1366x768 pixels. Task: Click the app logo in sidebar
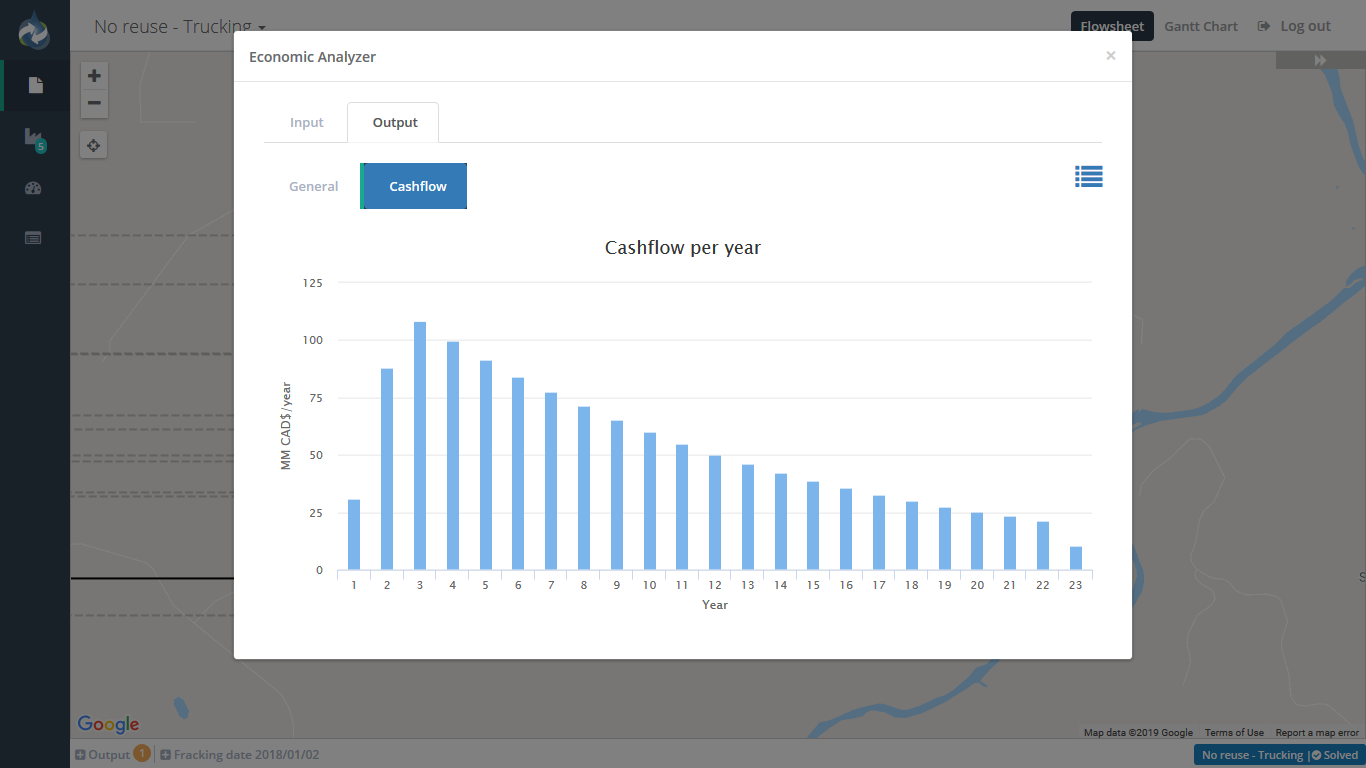34,30
